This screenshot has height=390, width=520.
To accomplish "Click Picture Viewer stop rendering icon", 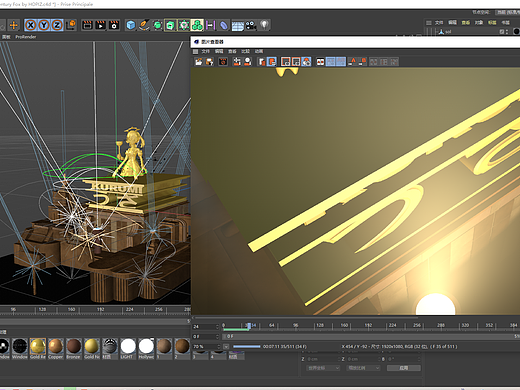I will [223, 62].
